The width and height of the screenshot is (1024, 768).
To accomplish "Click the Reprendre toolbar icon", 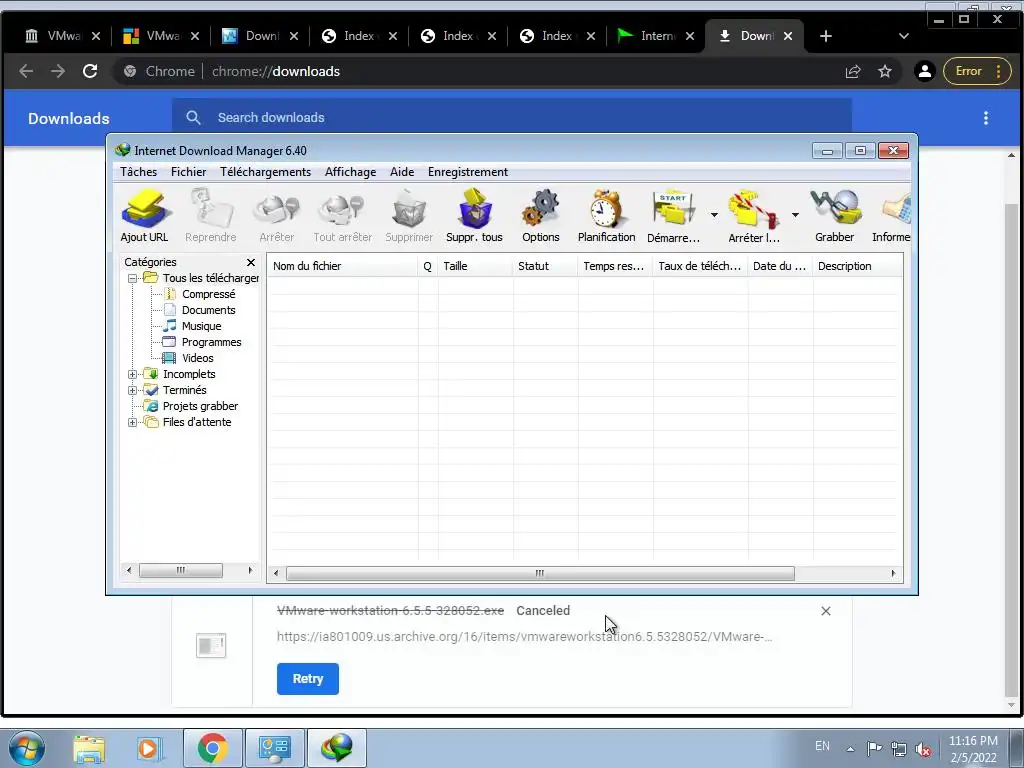I will click(x=210, y=216).
